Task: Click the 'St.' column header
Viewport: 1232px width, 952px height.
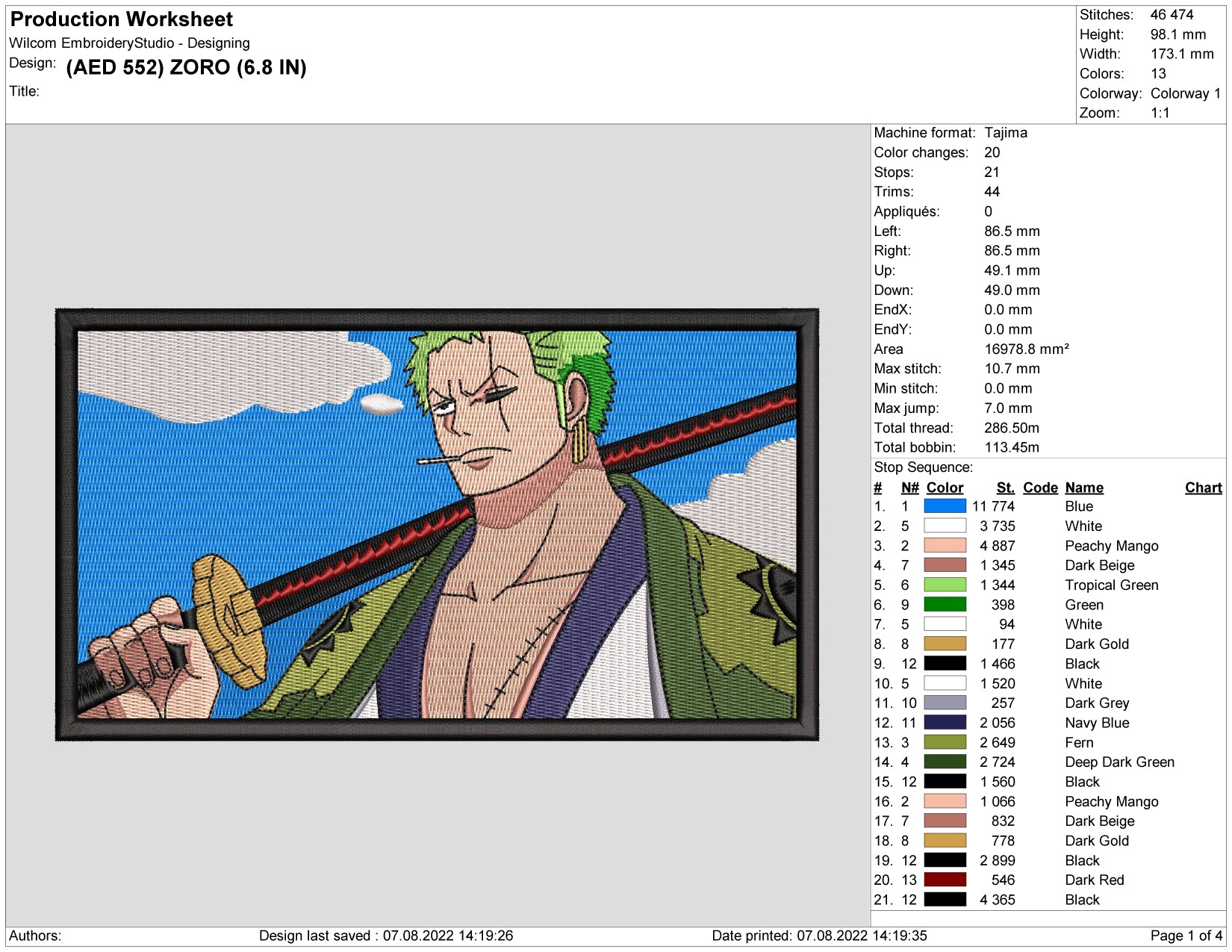Action: pyautogui.click(x=1005, y=488)
